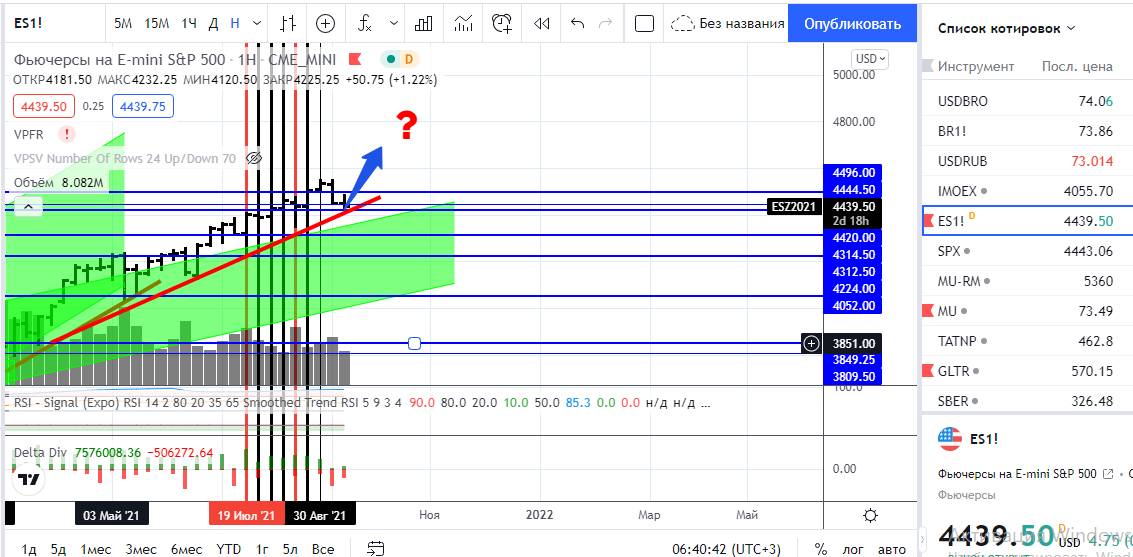Select the 1д date range
The width and height of the screenshot is (1133, 557).
pos(29,549)
